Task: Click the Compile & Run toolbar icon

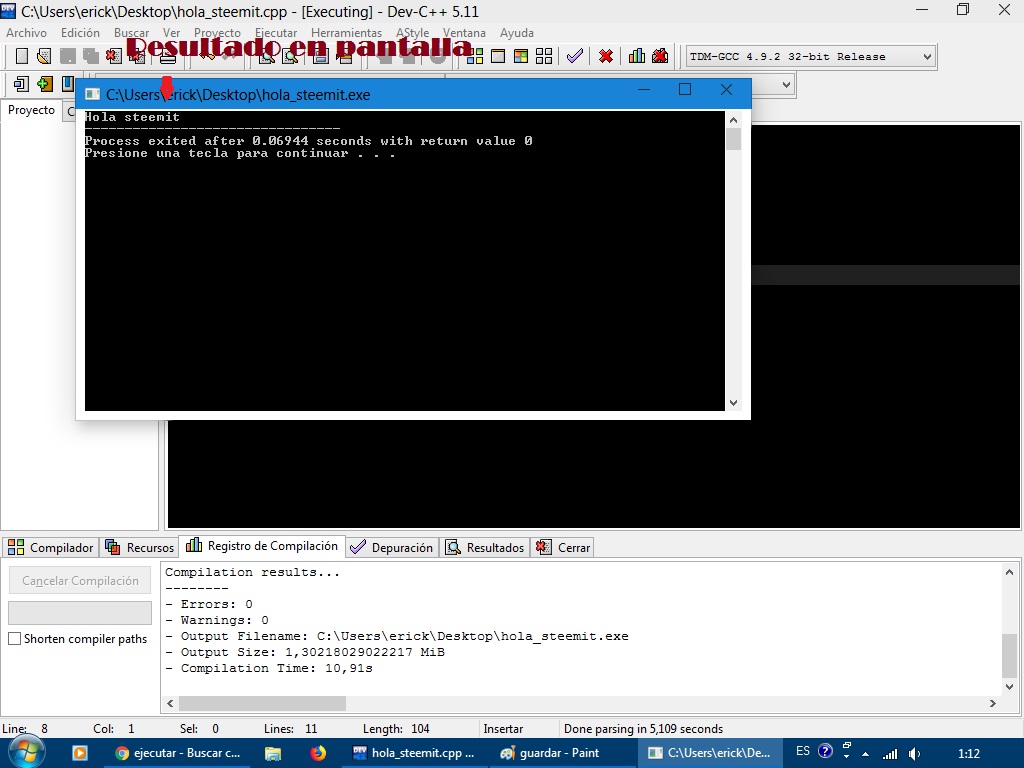Action: (521, 56)
